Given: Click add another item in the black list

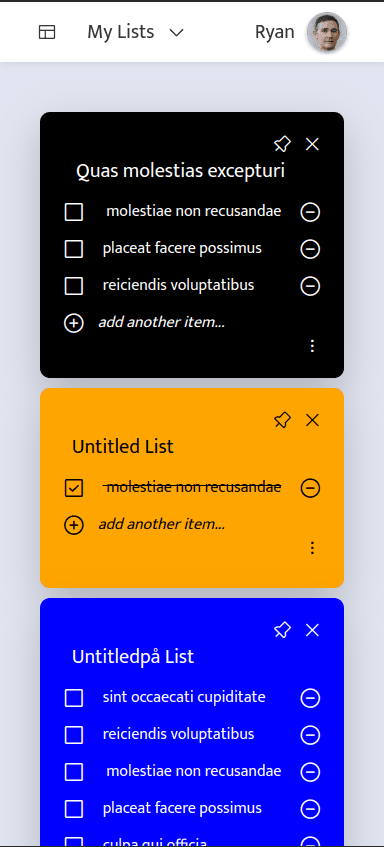Looking at the screenshot, I should (x=161, y=322).
